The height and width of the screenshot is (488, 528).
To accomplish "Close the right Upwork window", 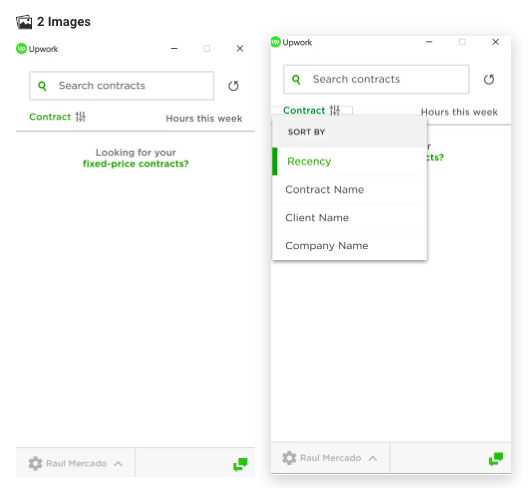I will pyautogui.click(x=495, y=42).
